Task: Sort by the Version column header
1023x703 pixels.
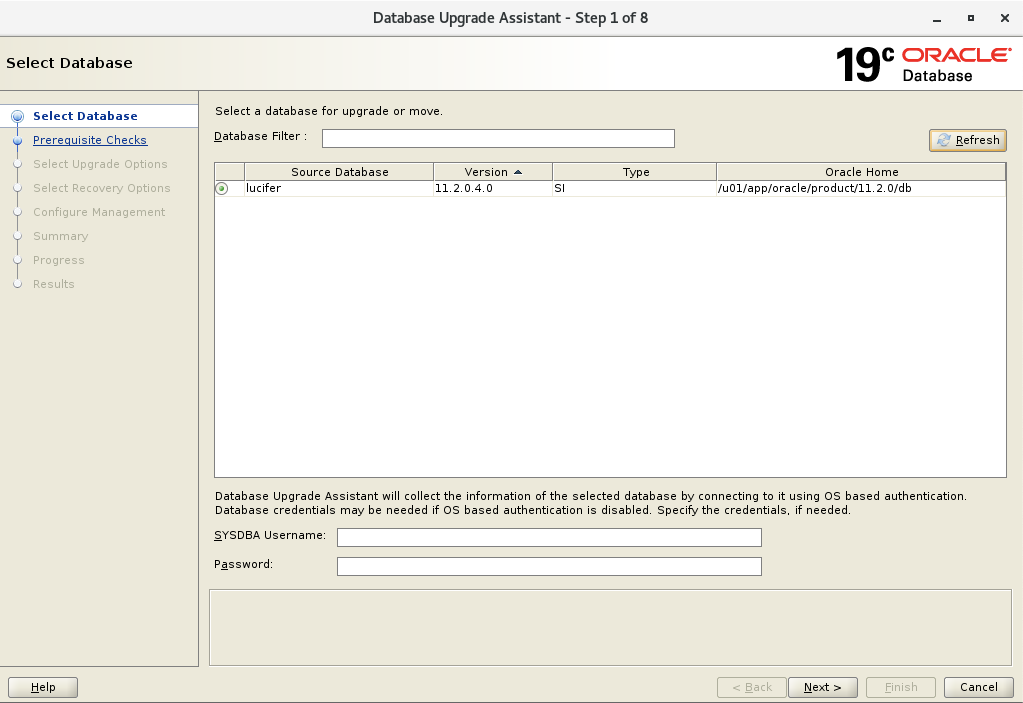Action: pyautogui.click(x=493, y=172)
